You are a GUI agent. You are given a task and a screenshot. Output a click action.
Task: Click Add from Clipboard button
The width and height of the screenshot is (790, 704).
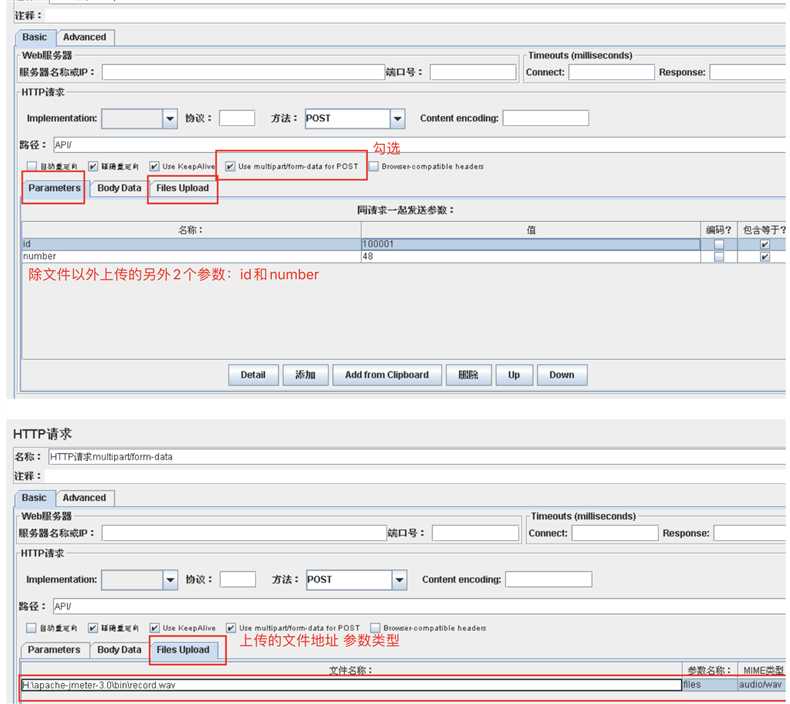pos(387,375)
